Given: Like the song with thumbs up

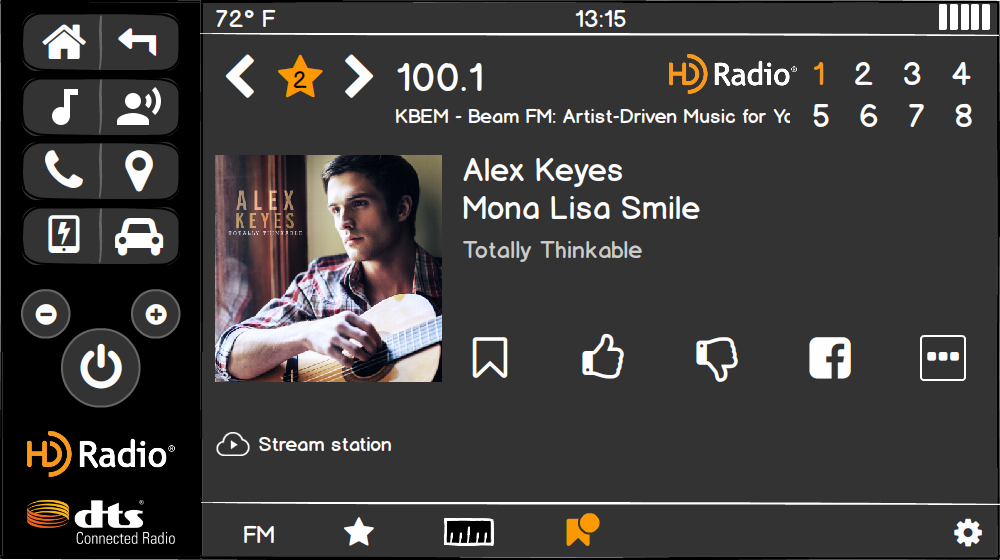Looking at the screenshot, I should 603,357.
